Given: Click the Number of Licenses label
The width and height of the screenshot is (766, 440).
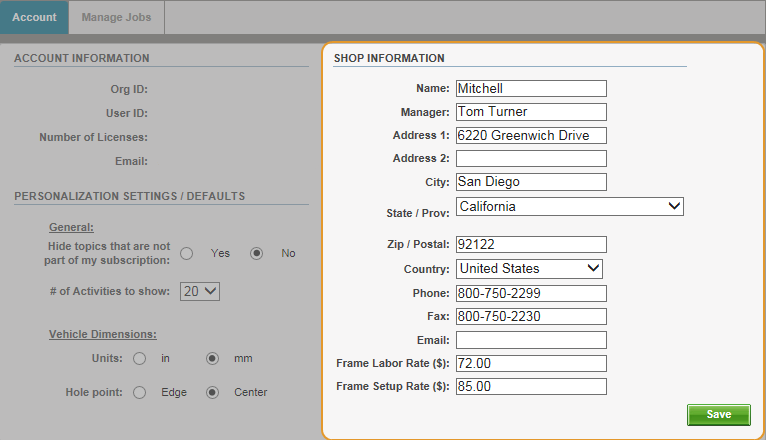Looking at the screenshot, I should [x=93, y=137].
